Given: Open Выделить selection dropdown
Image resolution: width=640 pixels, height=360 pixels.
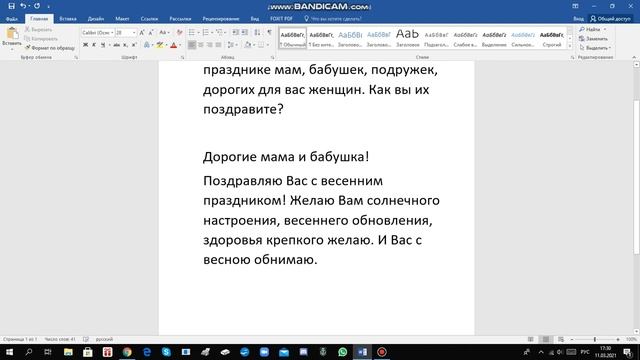Looking at the screenshot, I should coord(595,48).
